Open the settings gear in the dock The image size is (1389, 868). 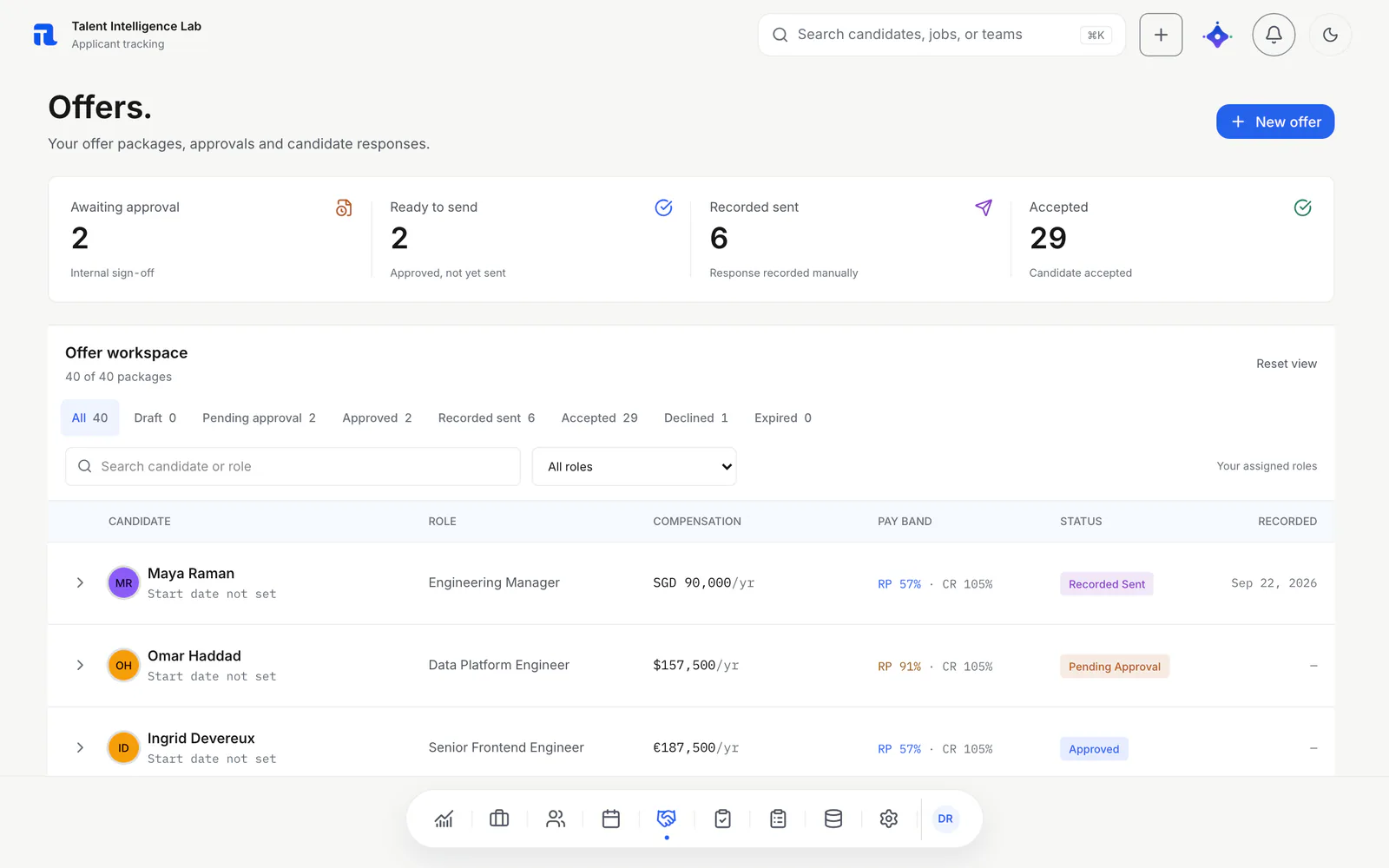(889, 819)
